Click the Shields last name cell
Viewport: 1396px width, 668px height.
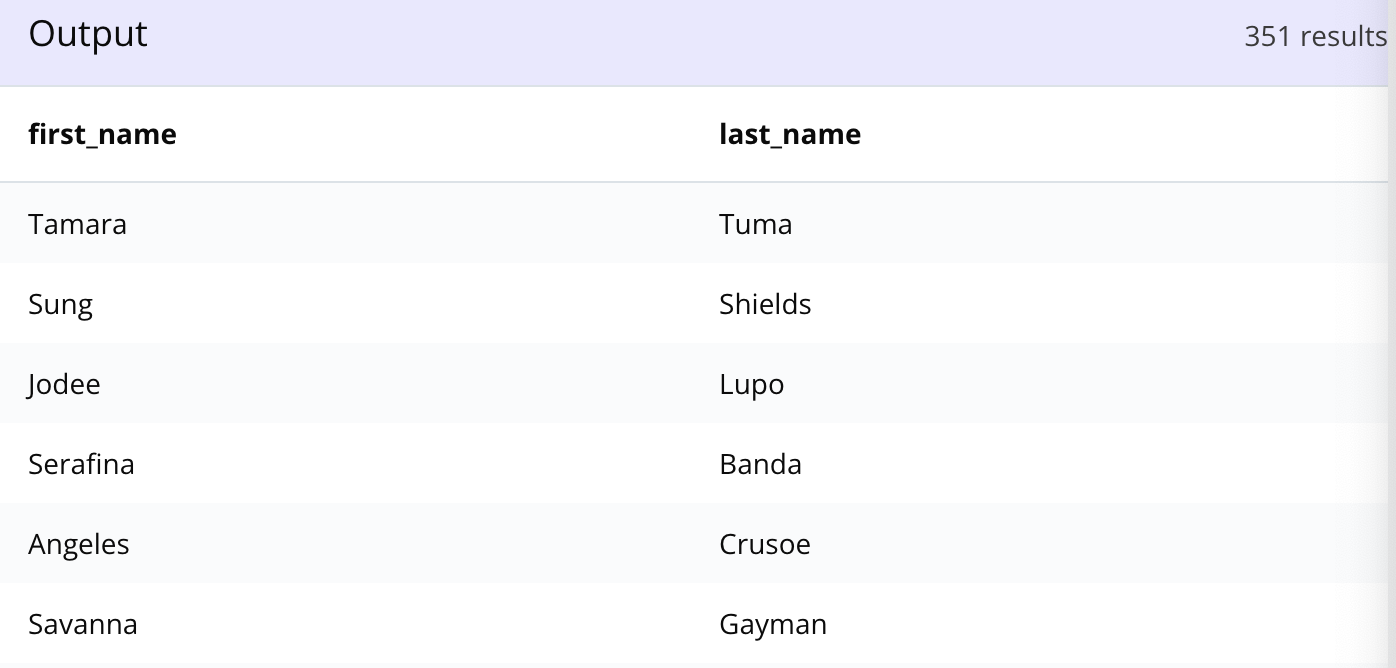click(765, 304)
